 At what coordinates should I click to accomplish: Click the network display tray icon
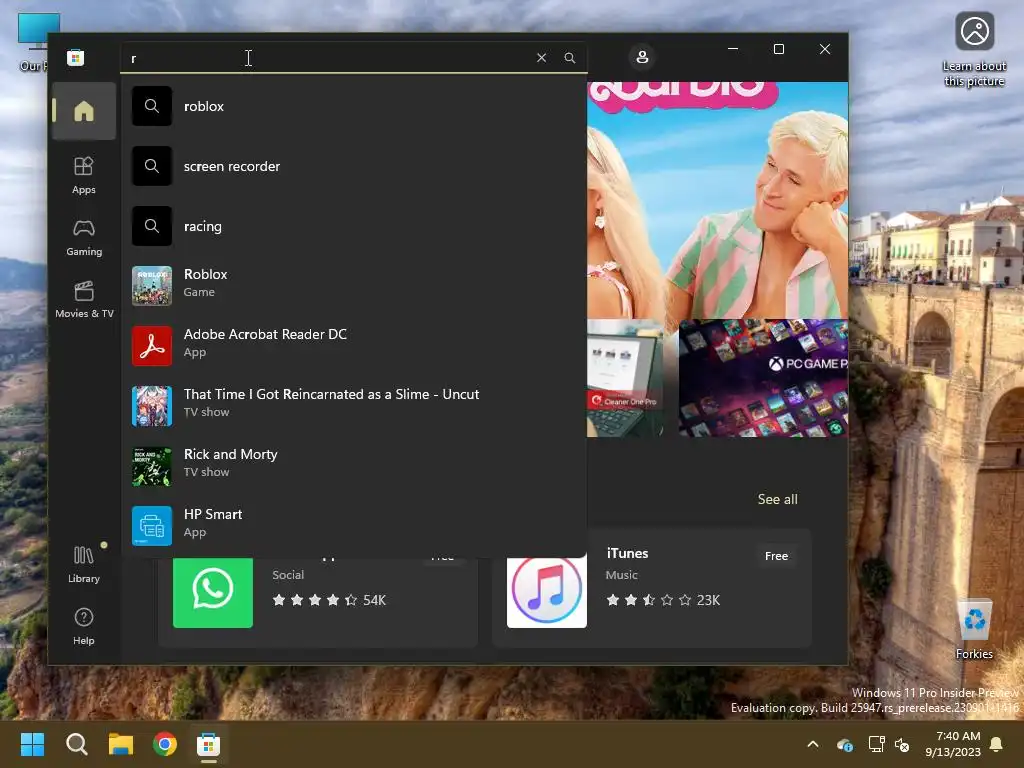pos(876,744)
